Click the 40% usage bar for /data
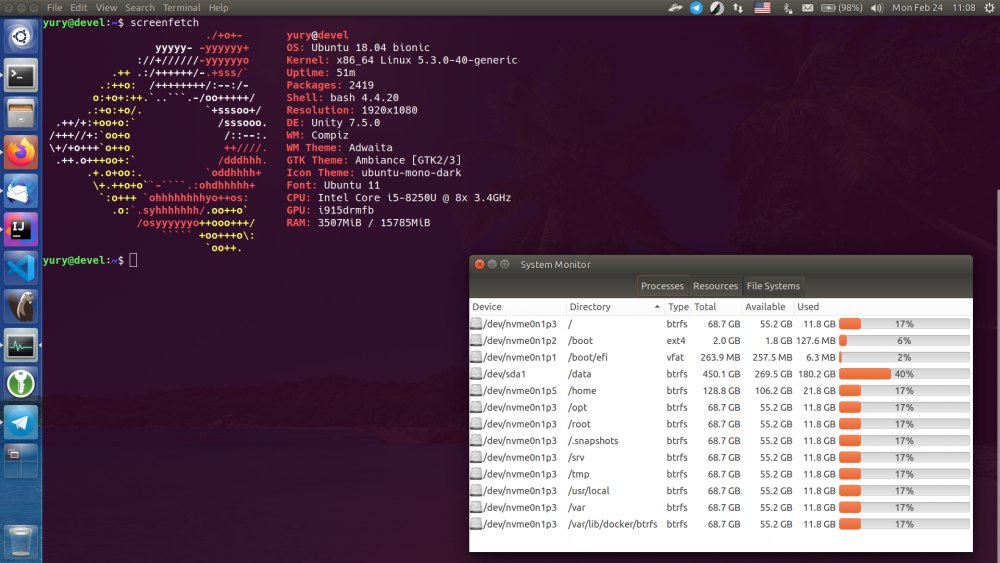 point(904,374)
